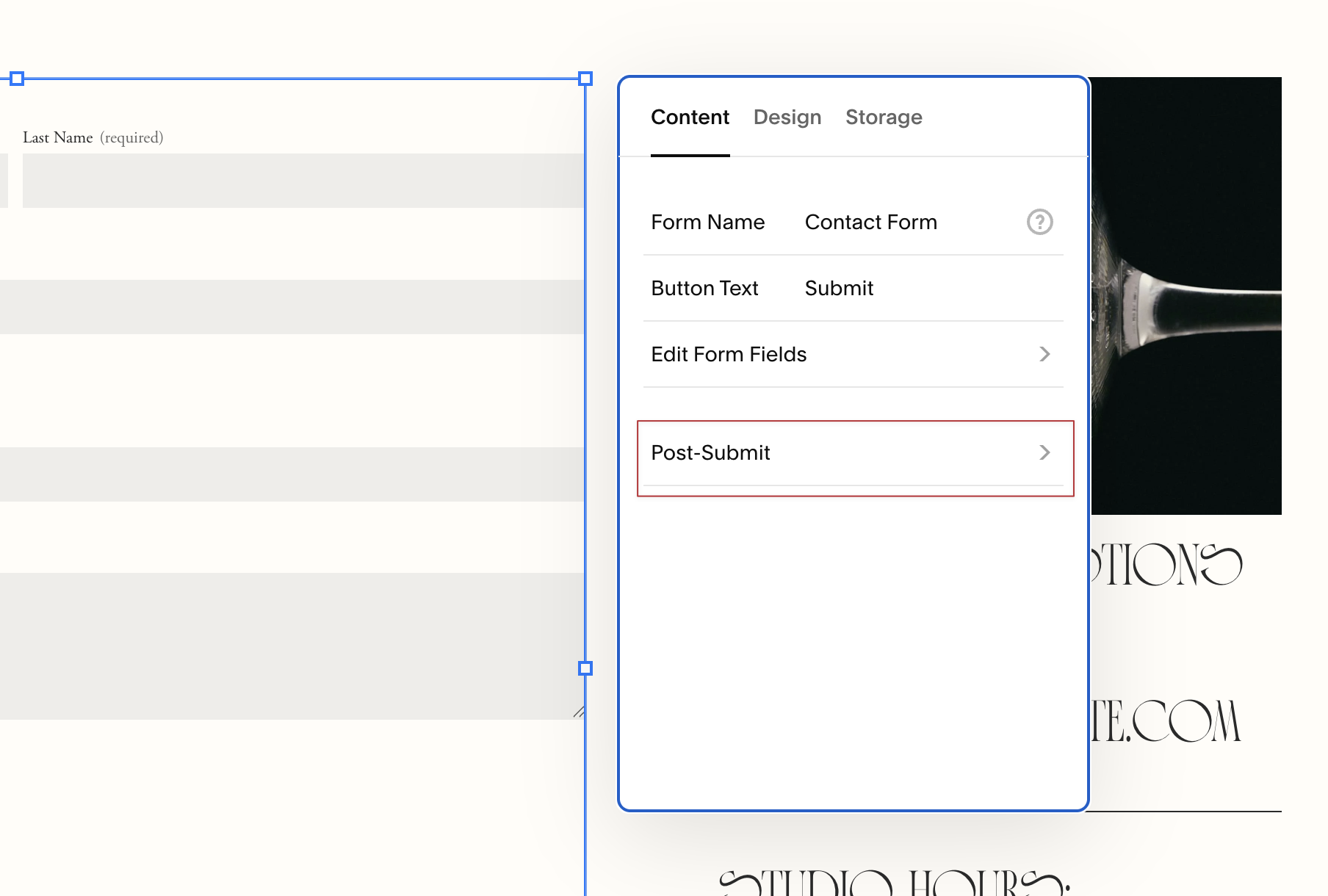1328x896 pixels.
Task: Click the Last Name (required) label
Action: click(93, 137)
